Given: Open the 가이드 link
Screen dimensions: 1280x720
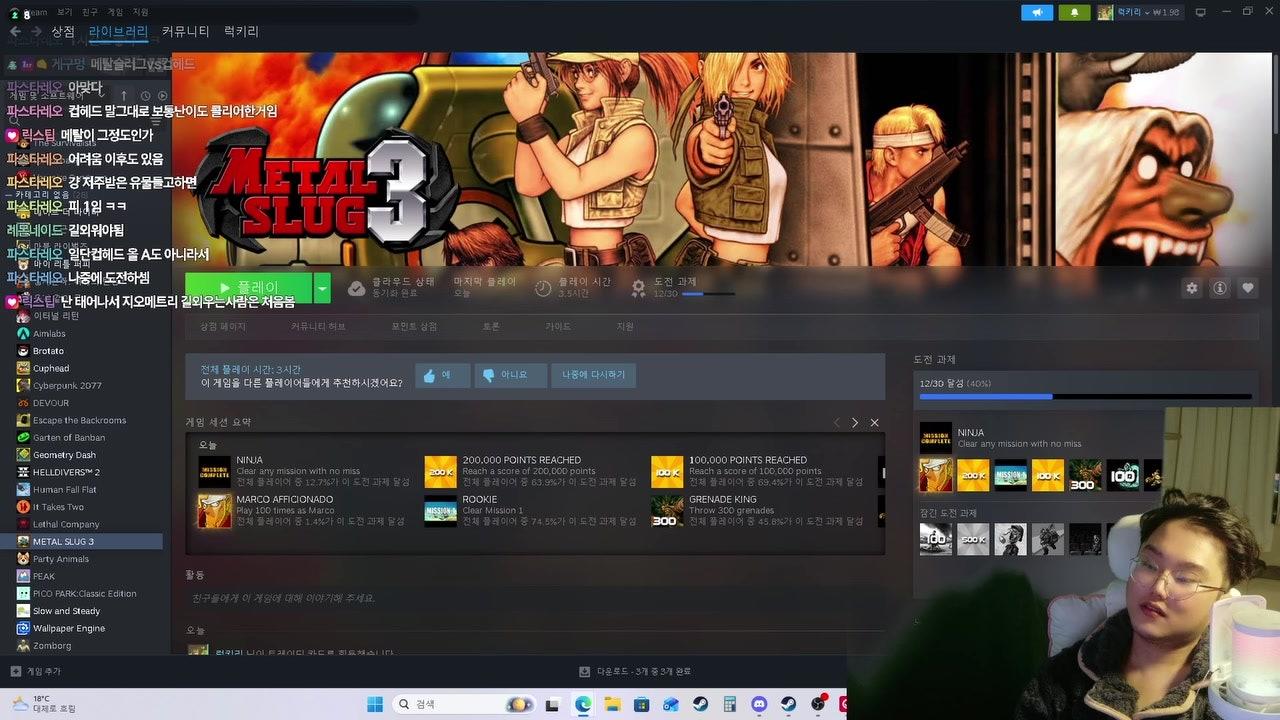Looking at the screenshot, I should [x=558, y=327].
